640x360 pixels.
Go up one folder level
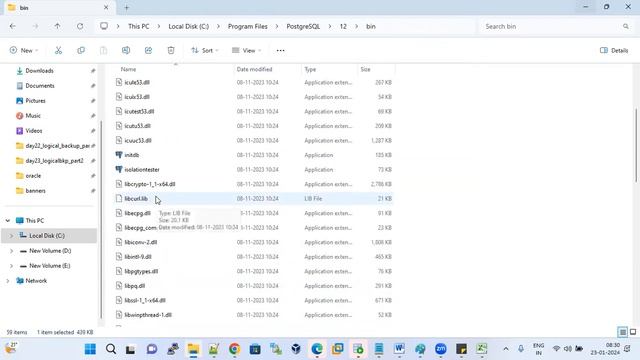pos(57,26)
